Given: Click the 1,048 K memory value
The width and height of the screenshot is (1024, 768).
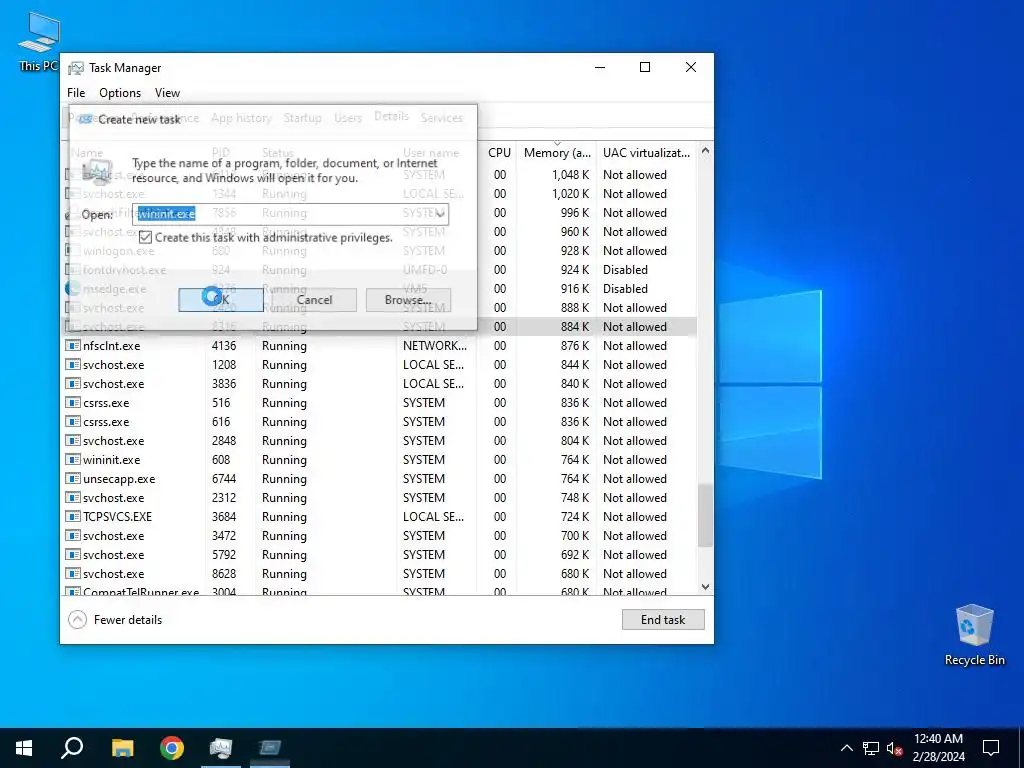Looking at the screenshot, I should (570, 174).
